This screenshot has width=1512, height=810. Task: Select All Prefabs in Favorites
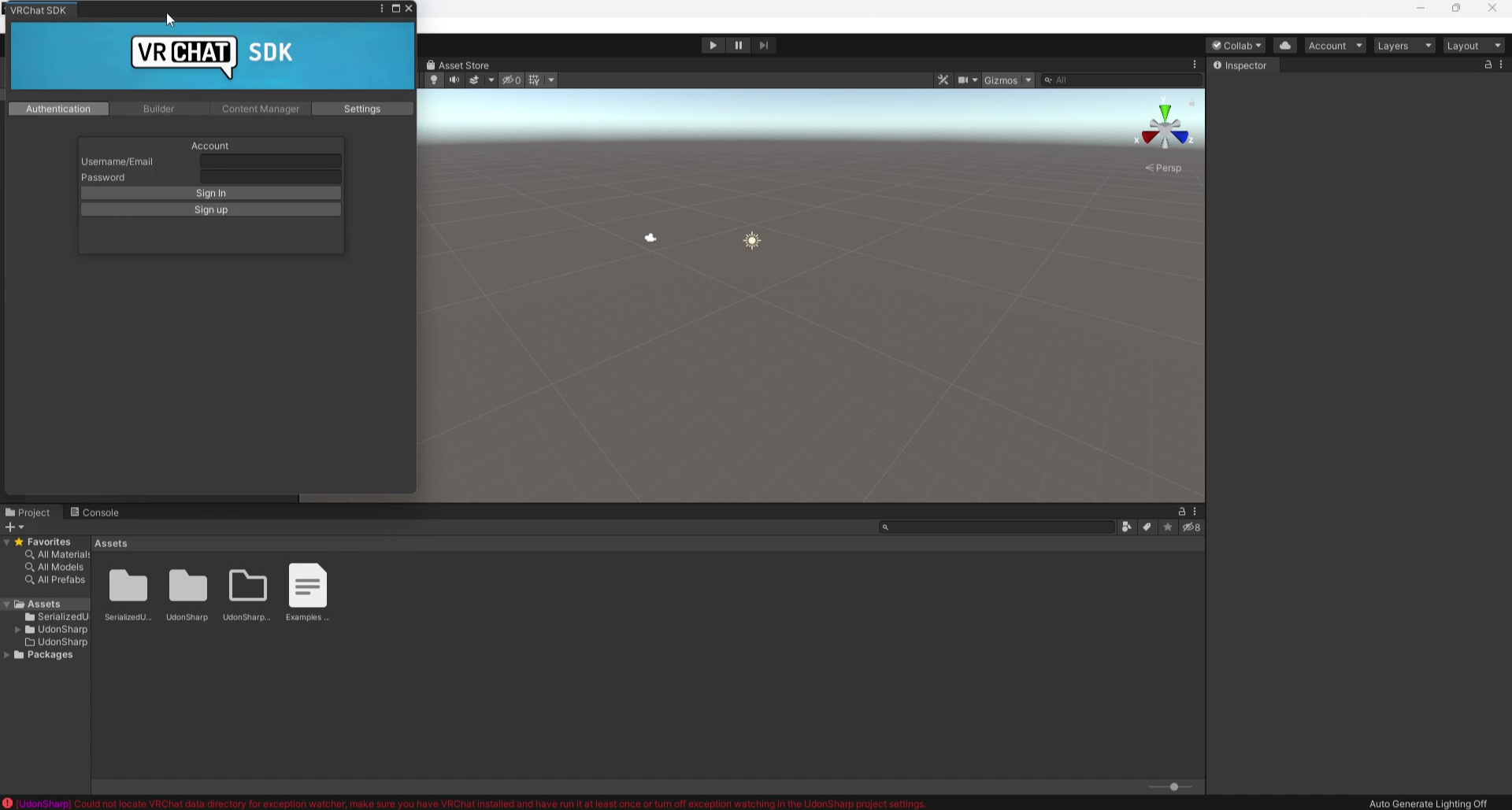[55, 580]
